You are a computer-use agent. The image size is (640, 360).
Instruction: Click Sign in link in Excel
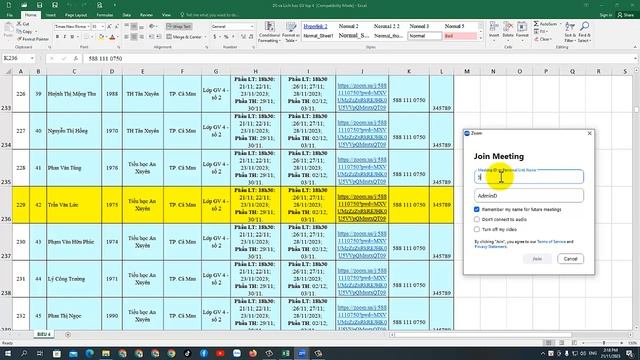pos(606,15)
